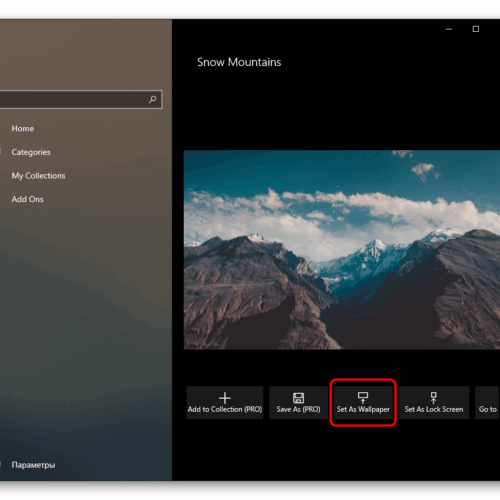Click the Set As Lock Screen text
Viewport: 500px width, 500px height.
coord(434,409)
